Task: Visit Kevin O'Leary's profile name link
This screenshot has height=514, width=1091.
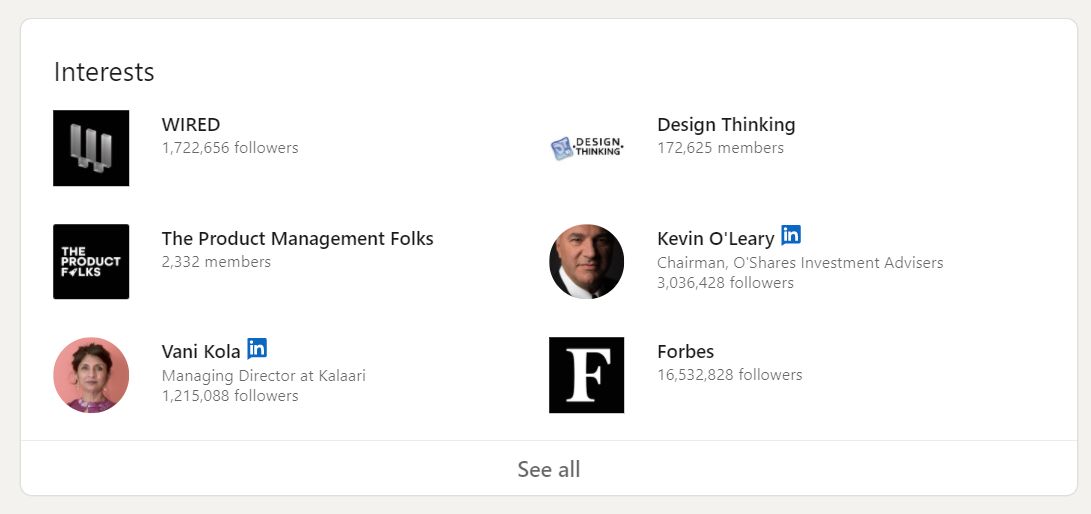Action: click(x=715, y=239)
